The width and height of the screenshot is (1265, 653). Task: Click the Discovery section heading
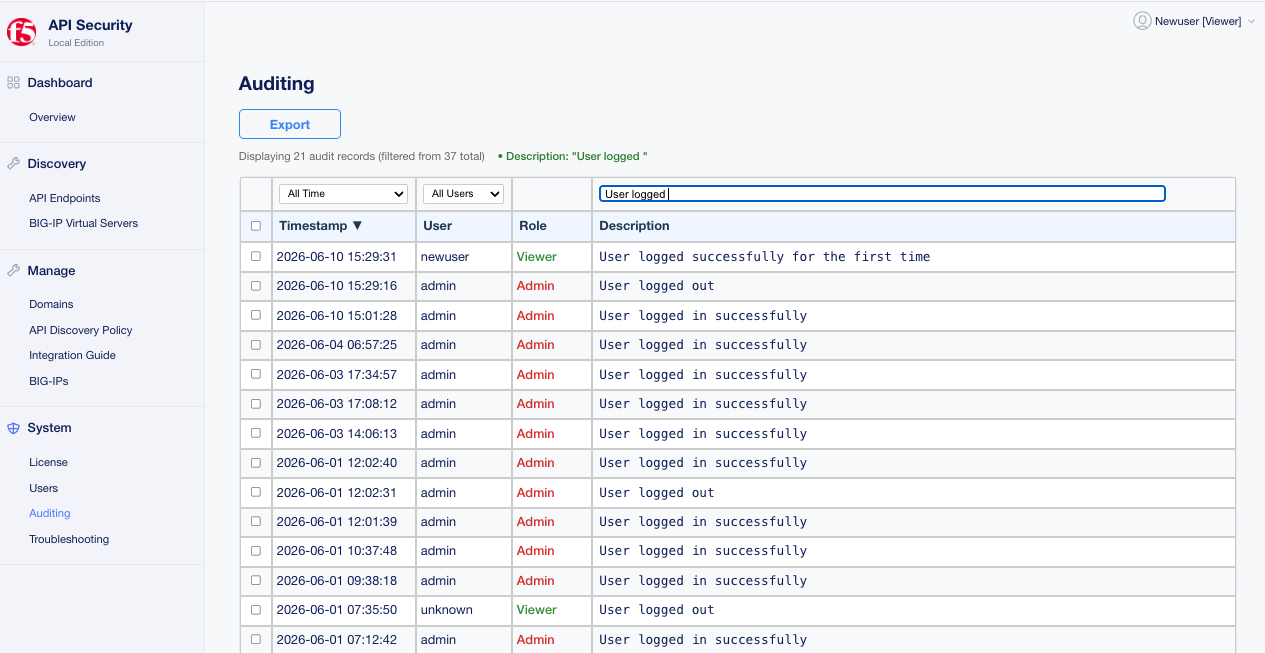coord(57,164)
